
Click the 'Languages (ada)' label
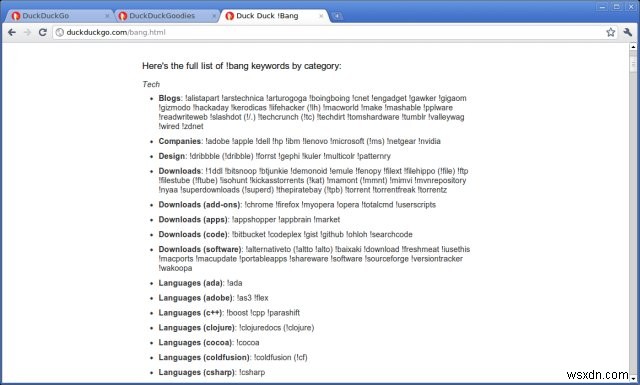click(190, 283)
